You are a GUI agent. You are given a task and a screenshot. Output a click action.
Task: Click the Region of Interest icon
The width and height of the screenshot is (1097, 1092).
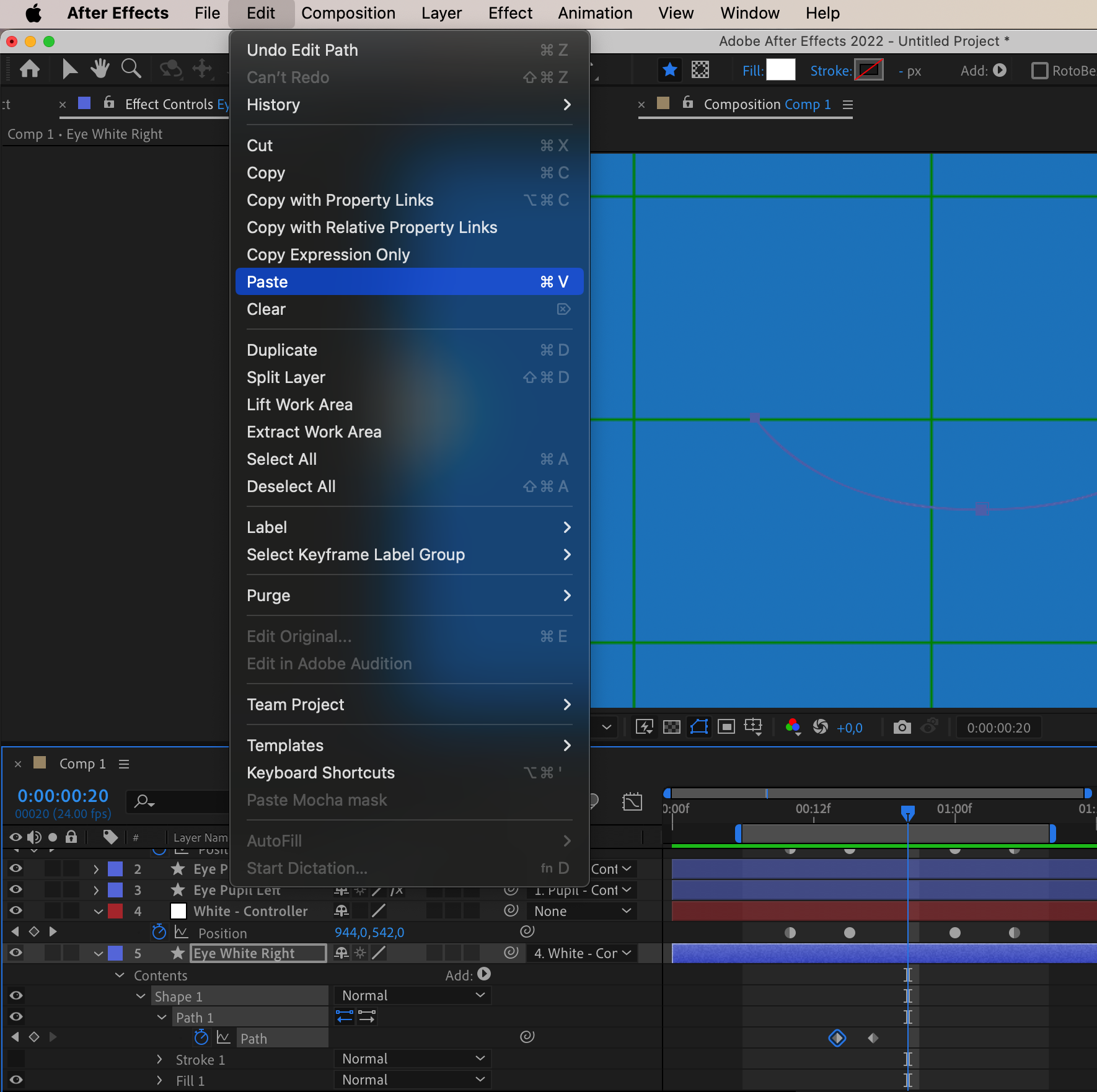(x=726, y=726)
